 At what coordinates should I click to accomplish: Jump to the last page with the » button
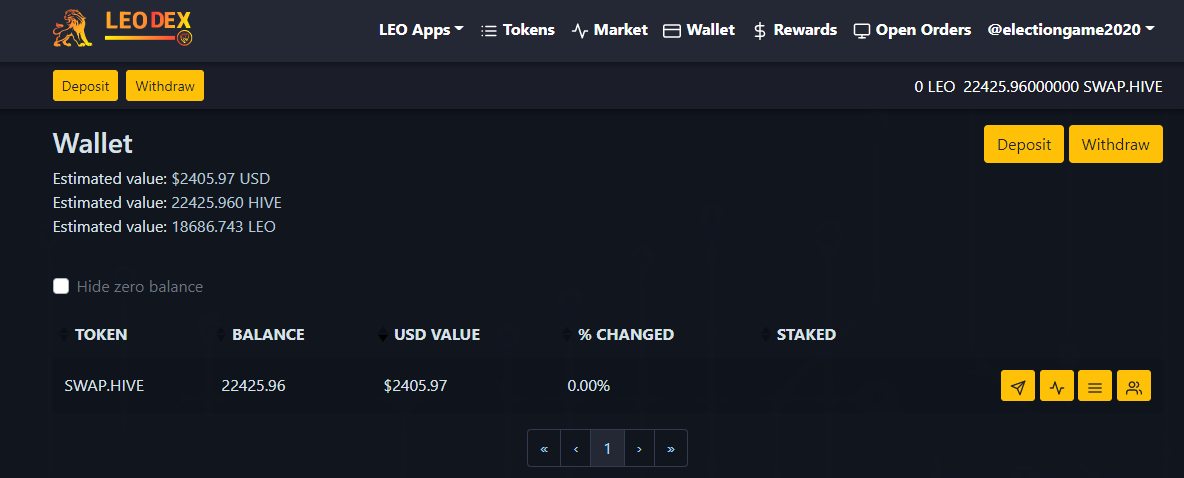point(670,448)
